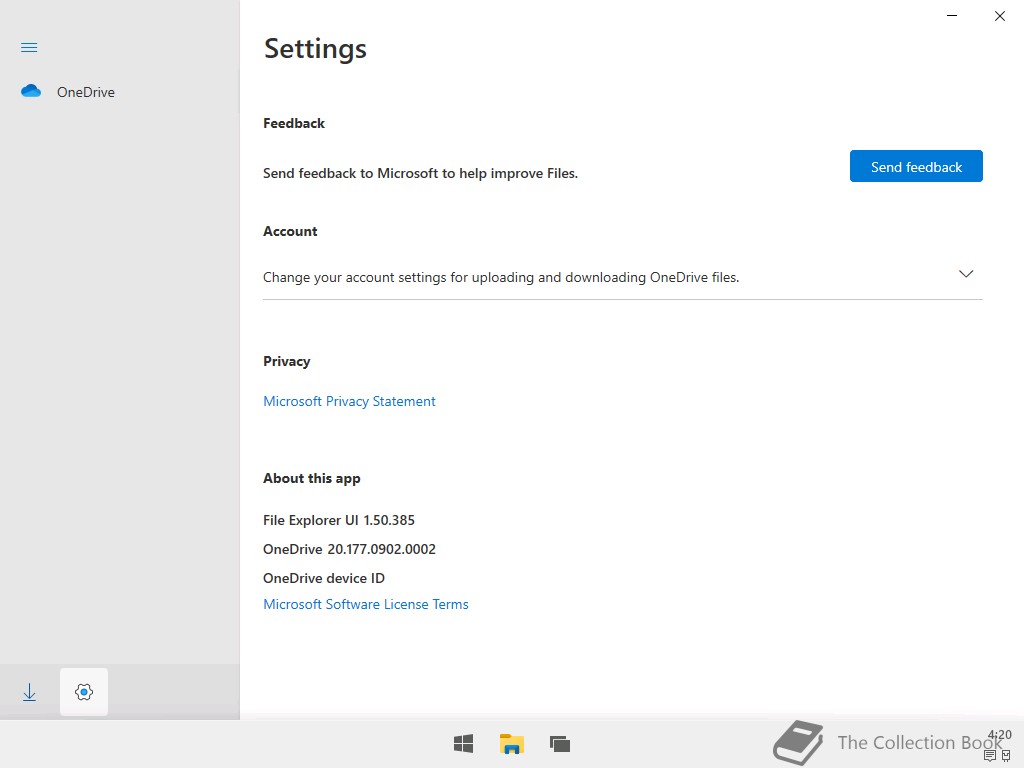Image resolution: width=1024 pixels, height=768 pixels.
Task: Click the Settings page title
Action: (315, 49)
